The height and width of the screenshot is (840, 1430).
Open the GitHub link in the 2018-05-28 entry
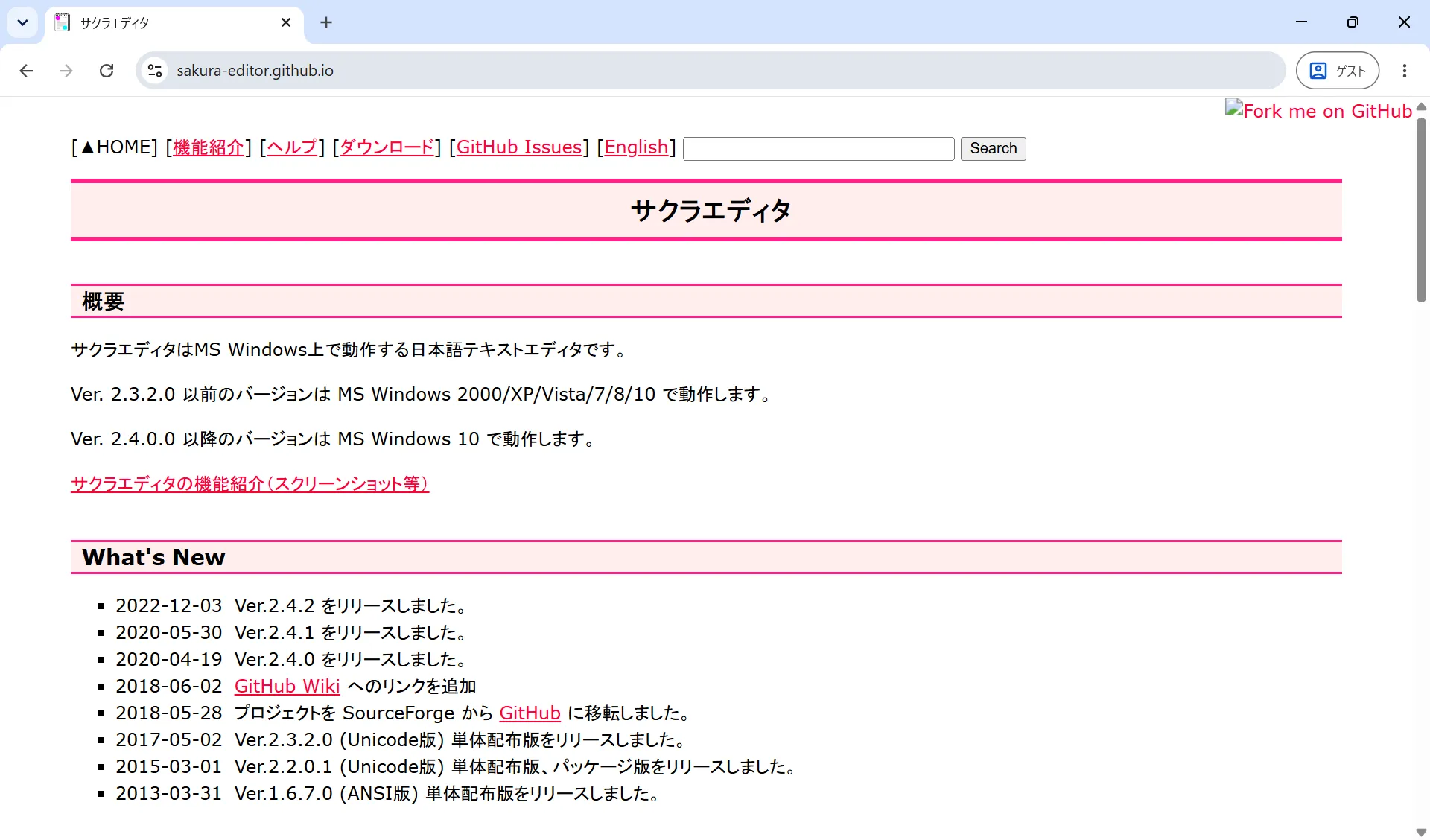point(530,713)
